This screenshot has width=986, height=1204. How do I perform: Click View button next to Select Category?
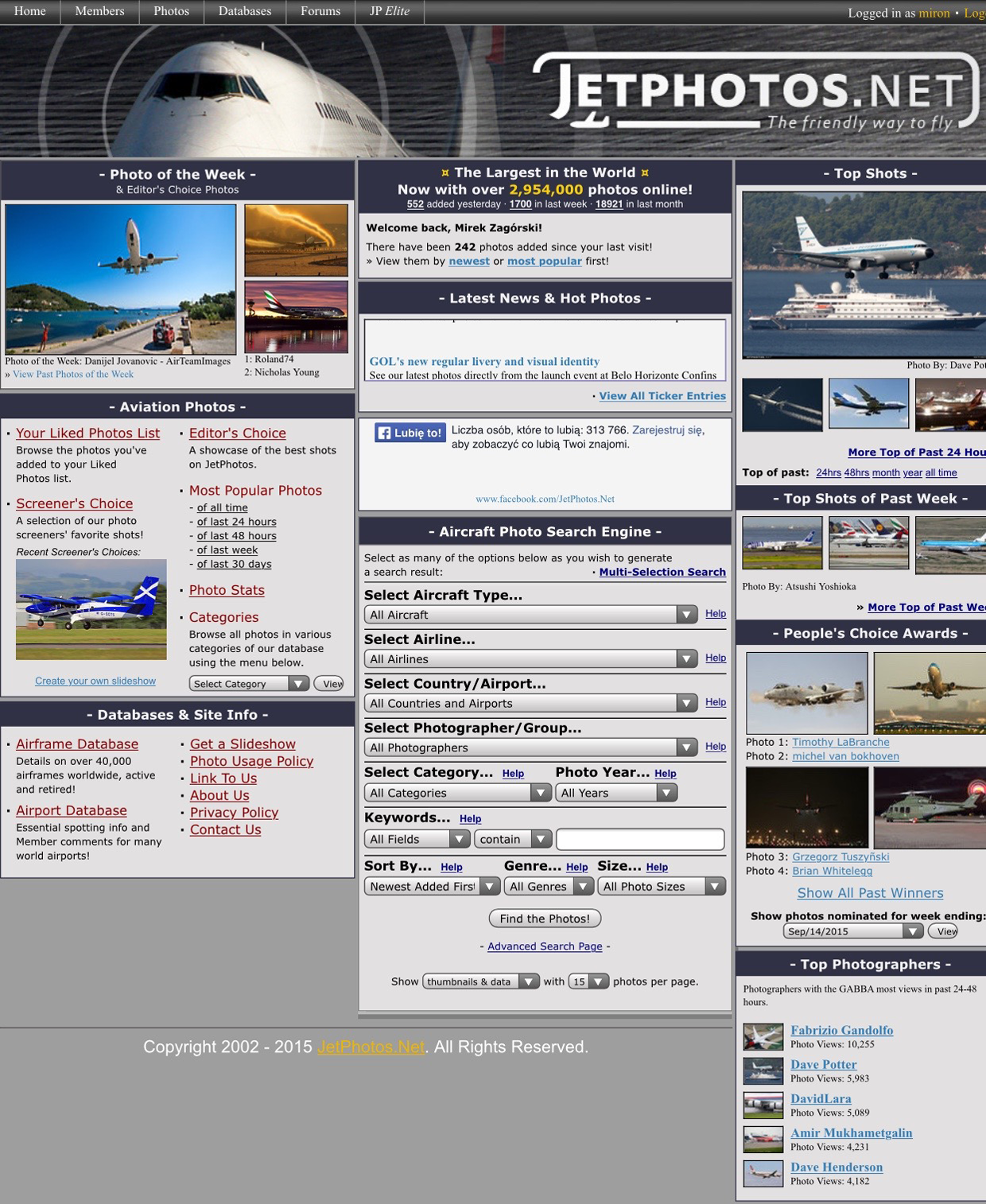click(x=330, y=684)
